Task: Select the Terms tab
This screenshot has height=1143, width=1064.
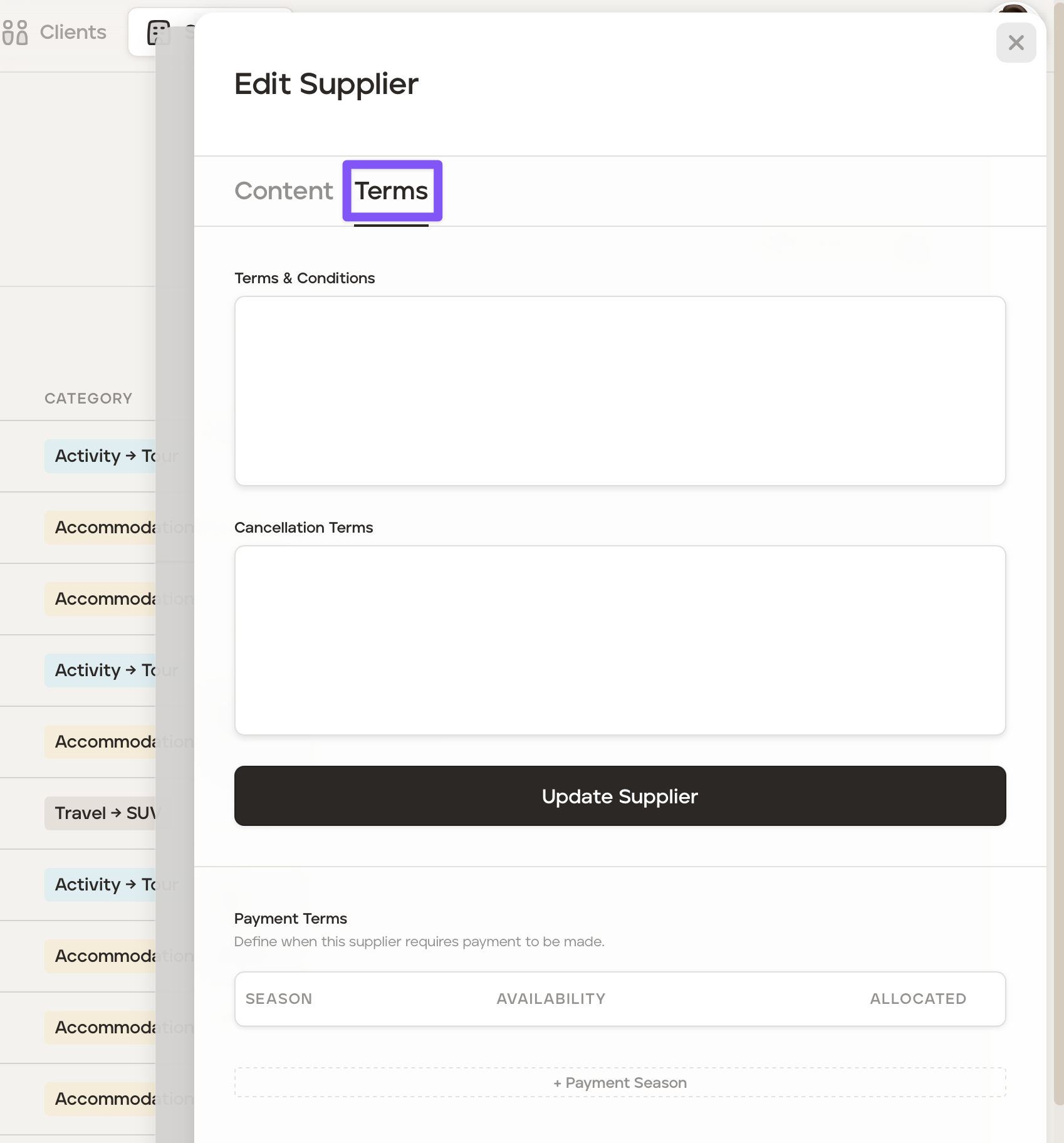Action: [x=392, y=191]
